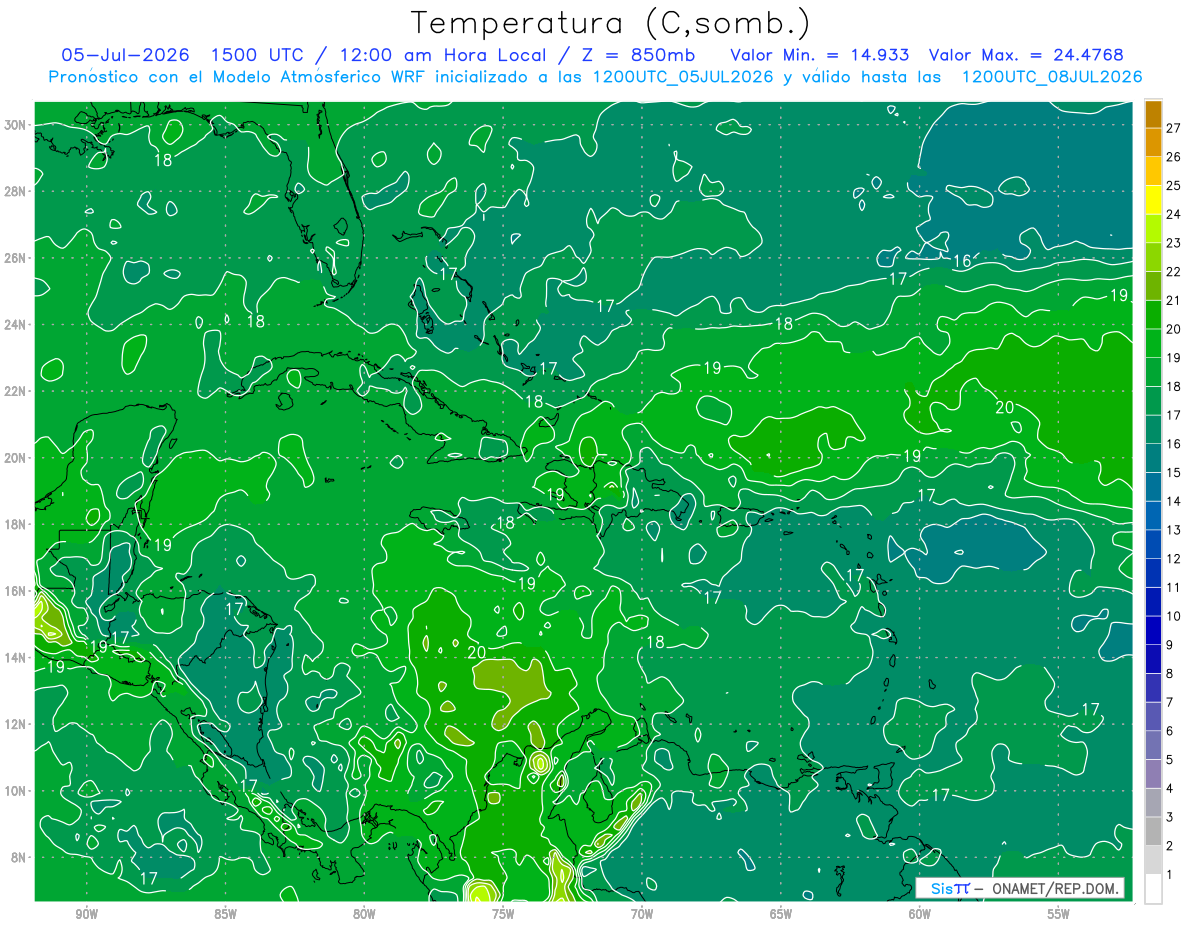The height and width of the screenshot is (927, 1200).
Task: Click the ONAMET/REP.DOM. logo box
Action: tap(1020, 888)
